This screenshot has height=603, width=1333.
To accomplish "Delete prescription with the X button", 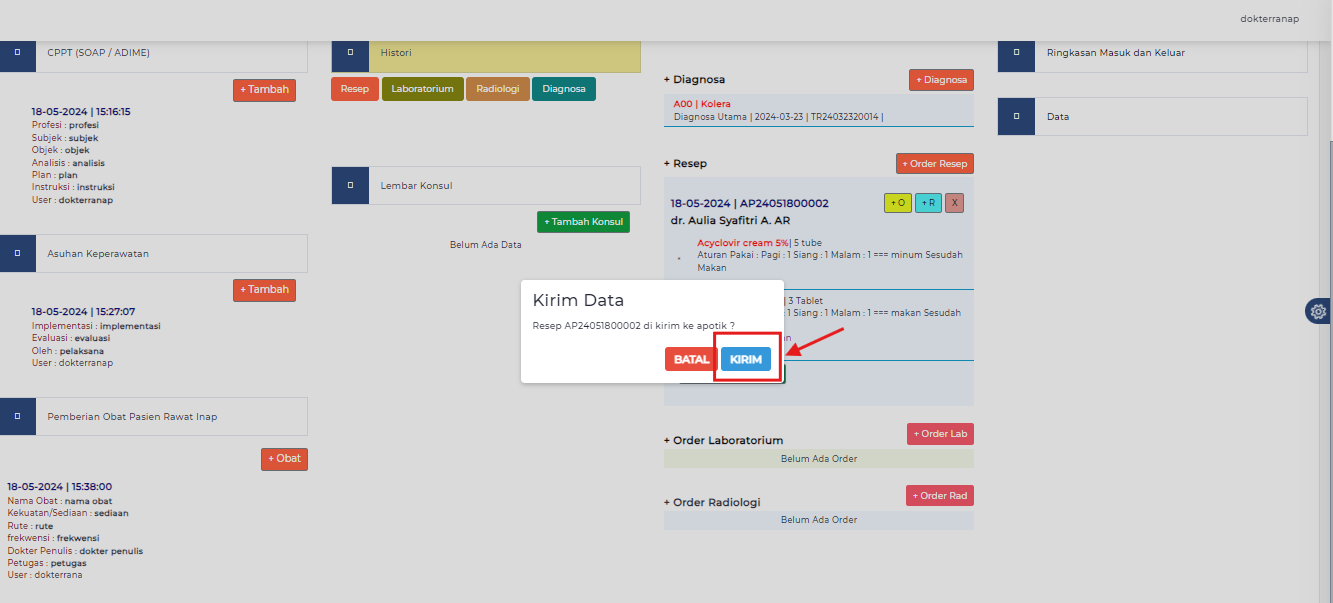I will point(954,203).
